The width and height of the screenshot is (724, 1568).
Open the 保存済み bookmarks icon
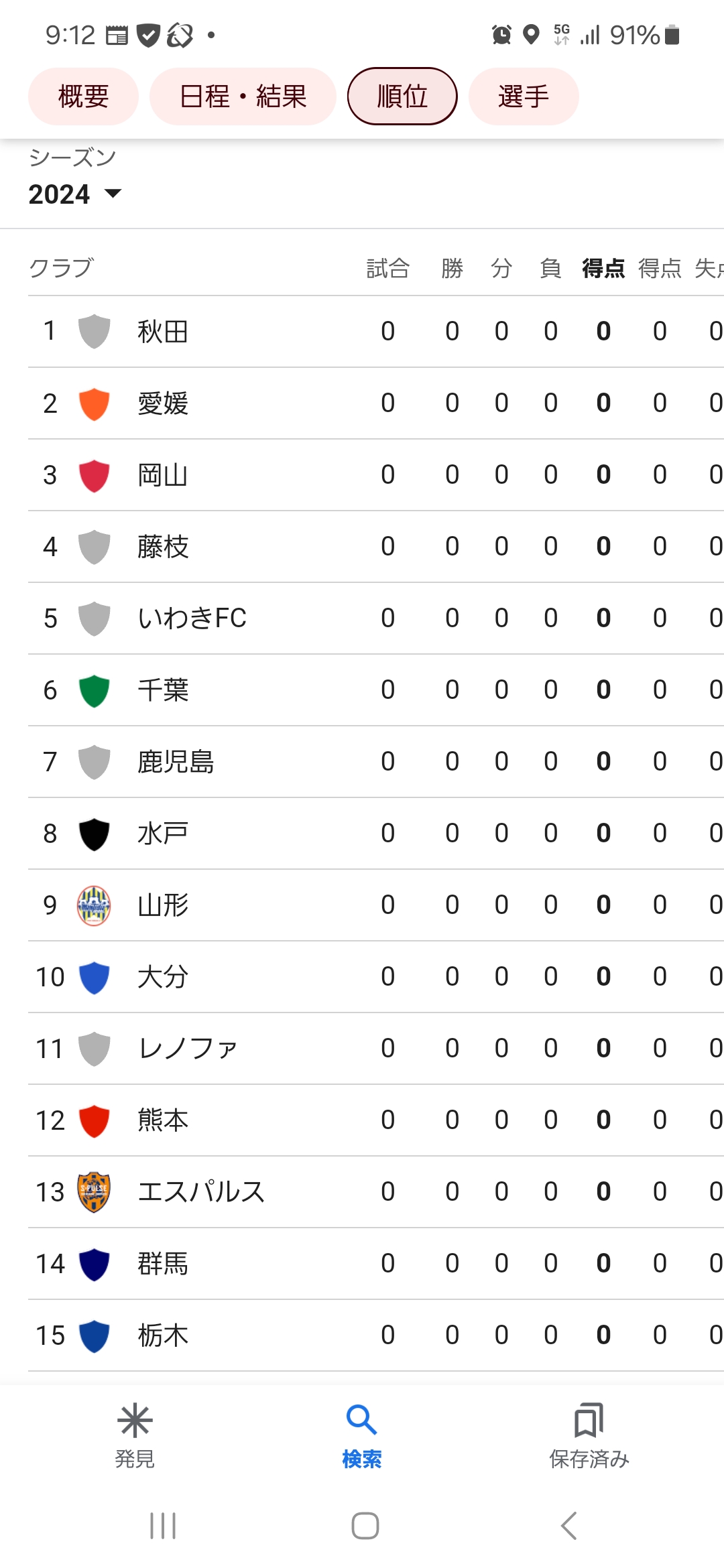tap(589, 1420)
